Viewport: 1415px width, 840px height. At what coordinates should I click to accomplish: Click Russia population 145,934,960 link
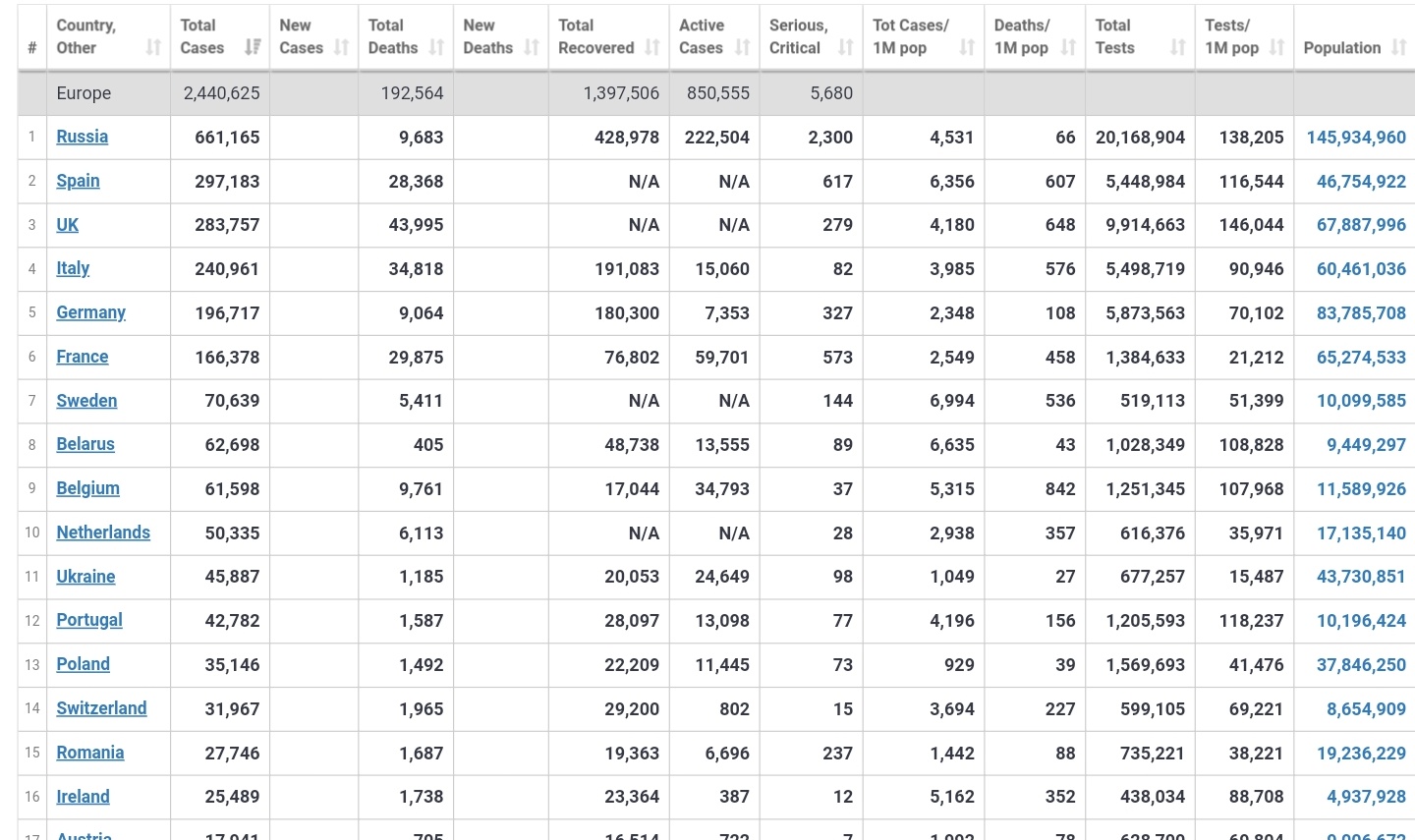click(1356, 138)
